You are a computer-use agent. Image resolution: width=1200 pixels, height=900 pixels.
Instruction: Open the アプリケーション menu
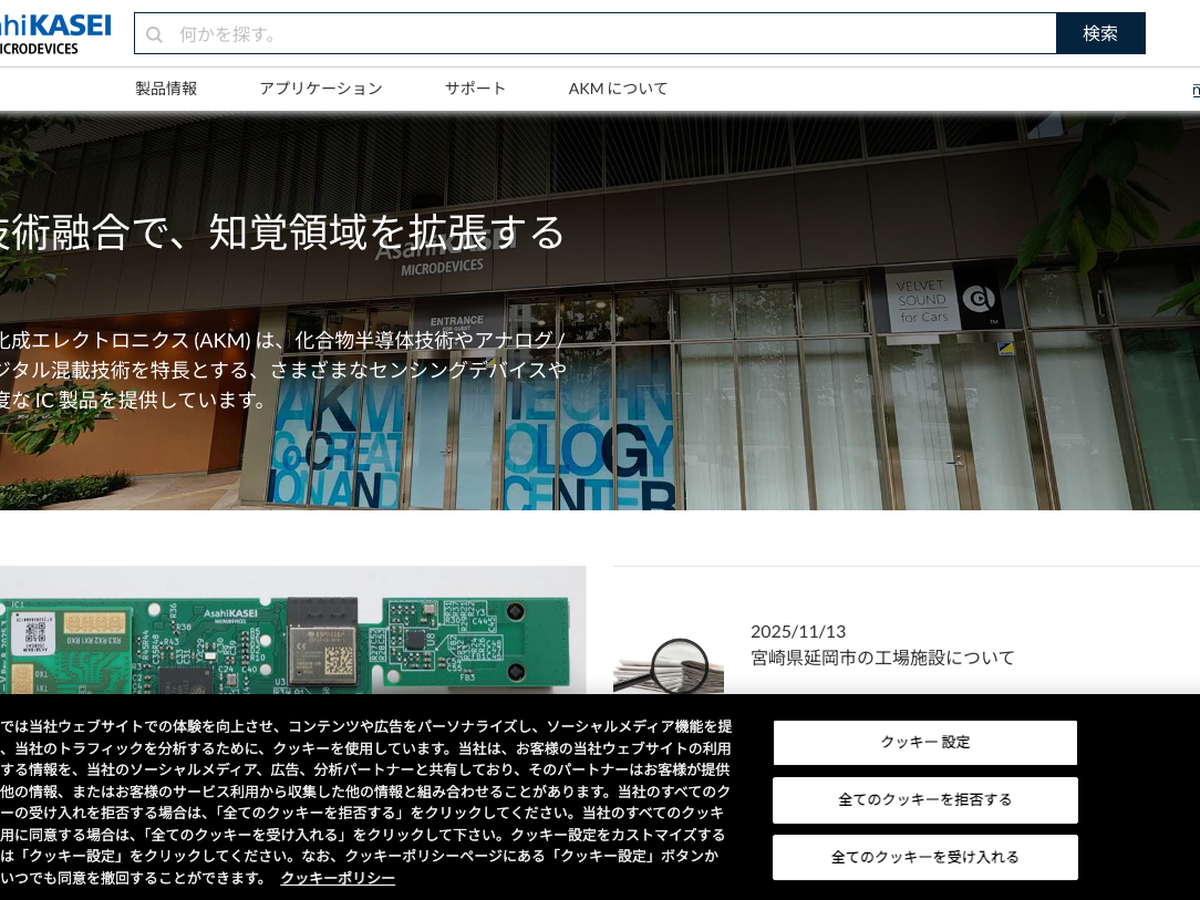click(x=320, y=88)
